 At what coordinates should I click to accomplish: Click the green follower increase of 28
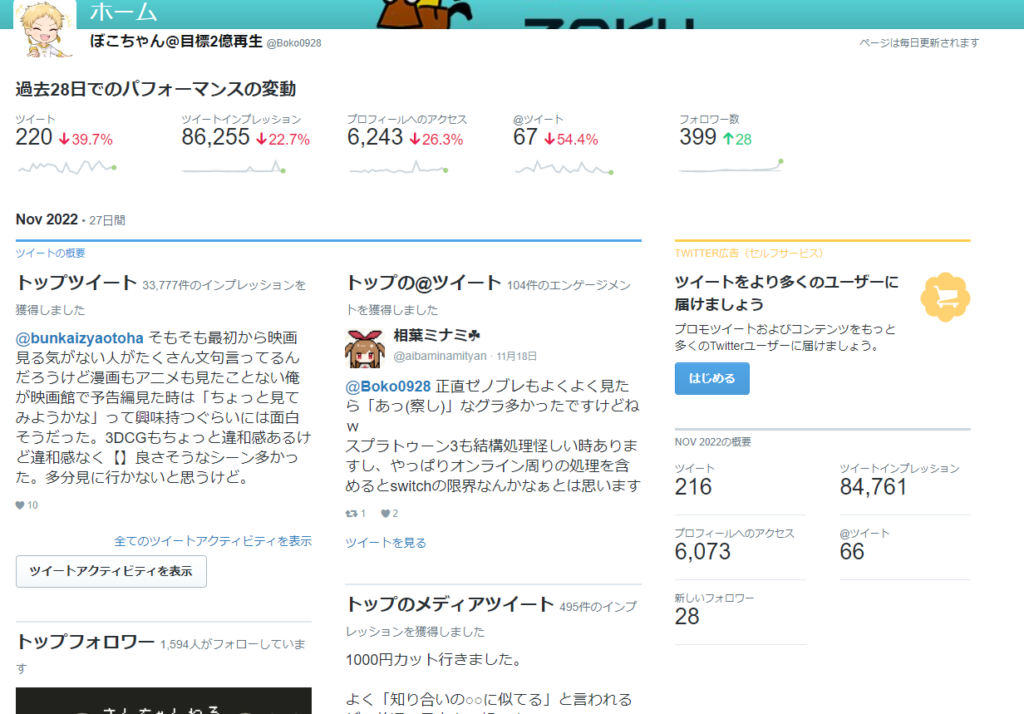point(737,139)
